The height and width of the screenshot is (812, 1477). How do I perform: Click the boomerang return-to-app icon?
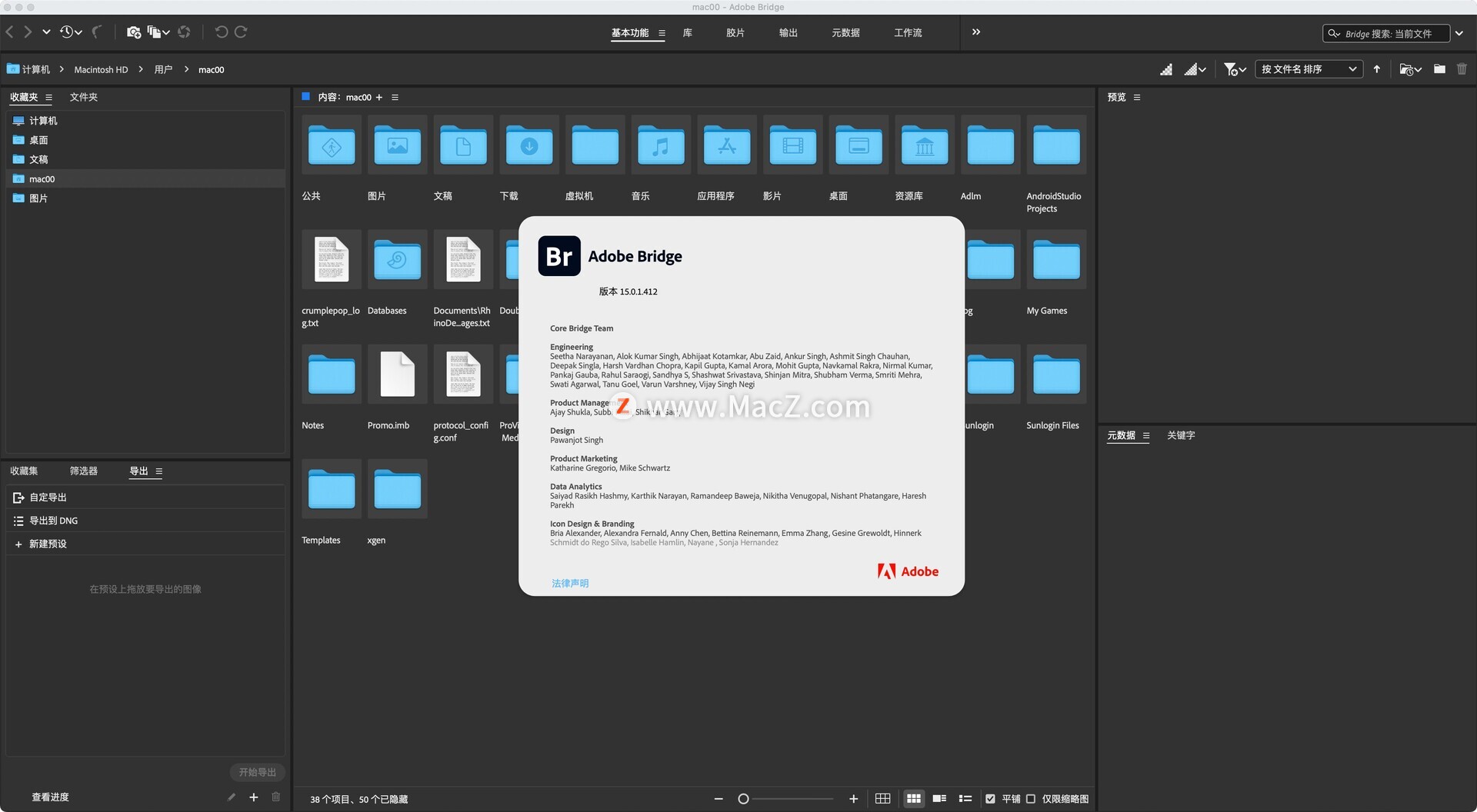click(97, 32)
